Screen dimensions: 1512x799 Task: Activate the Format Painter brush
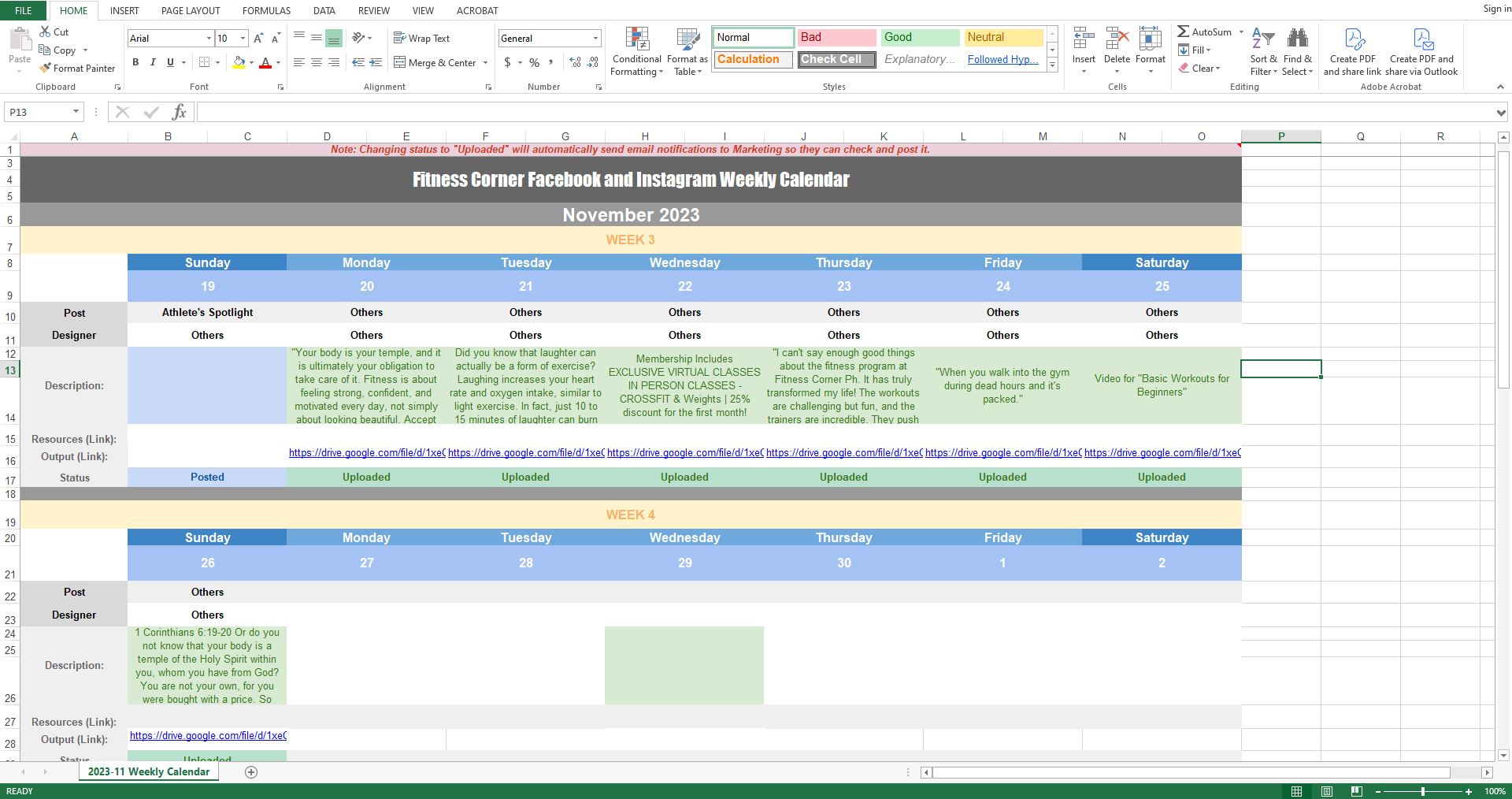45,68
